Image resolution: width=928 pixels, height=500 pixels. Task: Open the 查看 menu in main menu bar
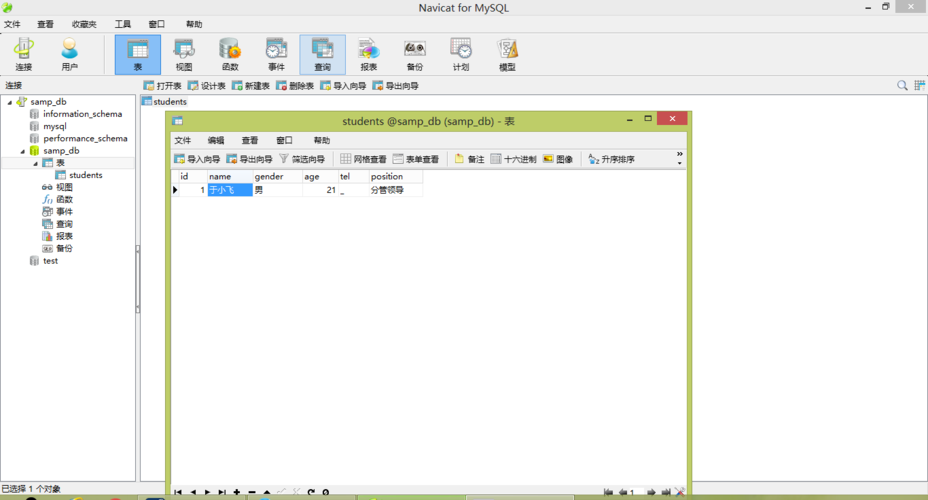coord(46,24)
